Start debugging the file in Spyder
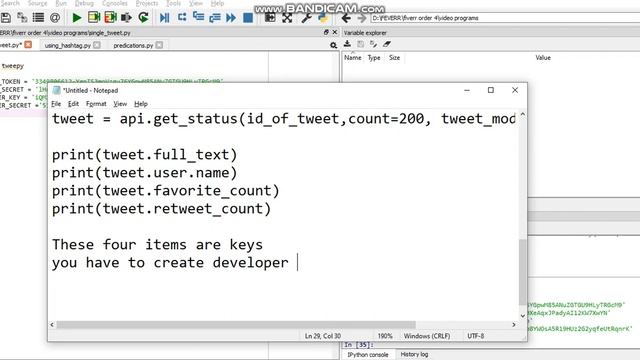This screenshot has height=360, width=640. (164, 18)
